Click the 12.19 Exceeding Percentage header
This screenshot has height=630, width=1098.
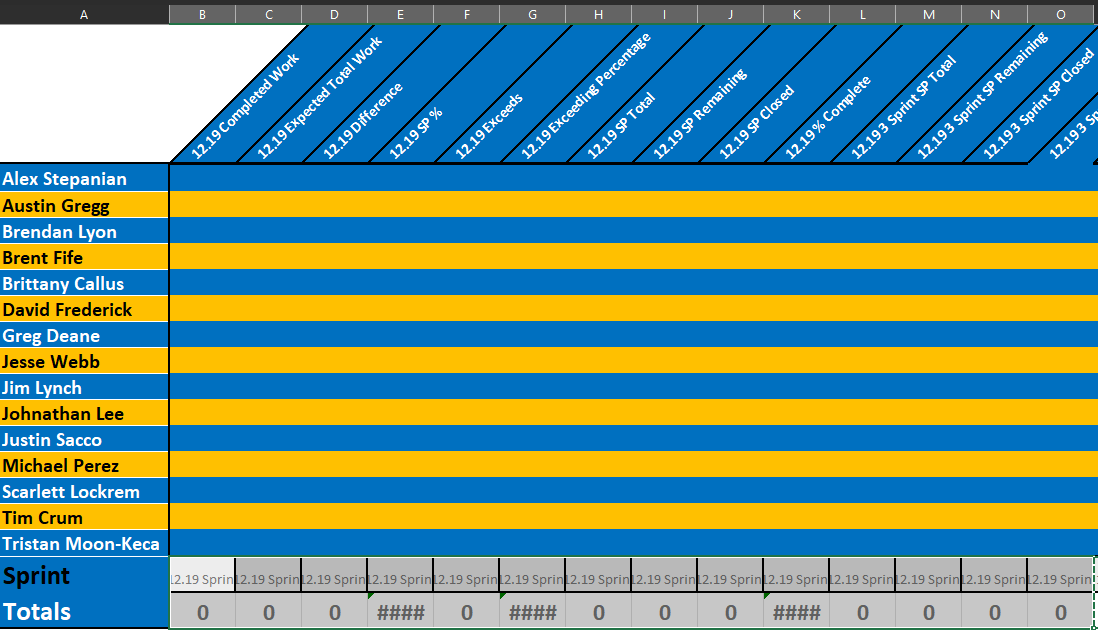tap(585, 95)
